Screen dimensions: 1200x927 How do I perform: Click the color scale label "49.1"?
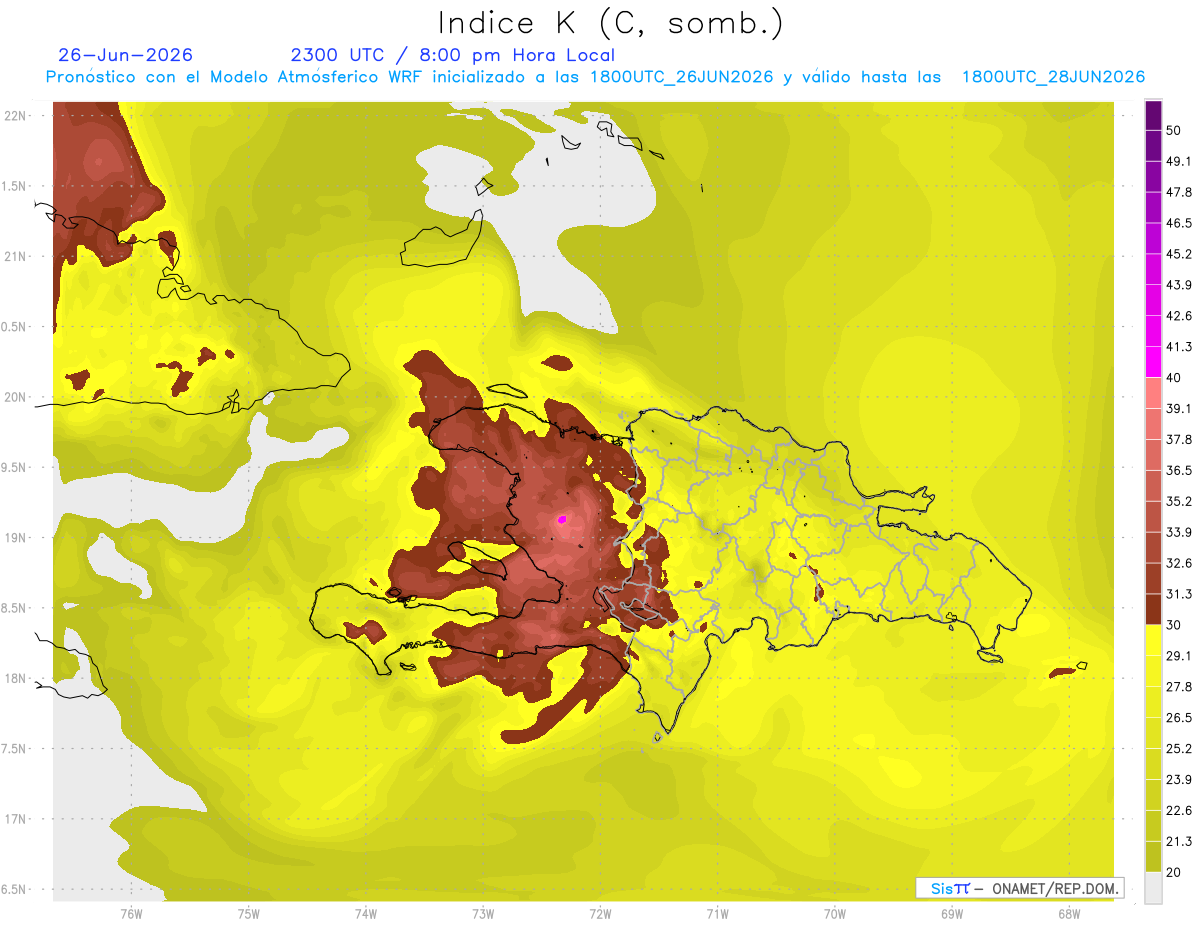pyautogui.click(x=1179, y=161)
